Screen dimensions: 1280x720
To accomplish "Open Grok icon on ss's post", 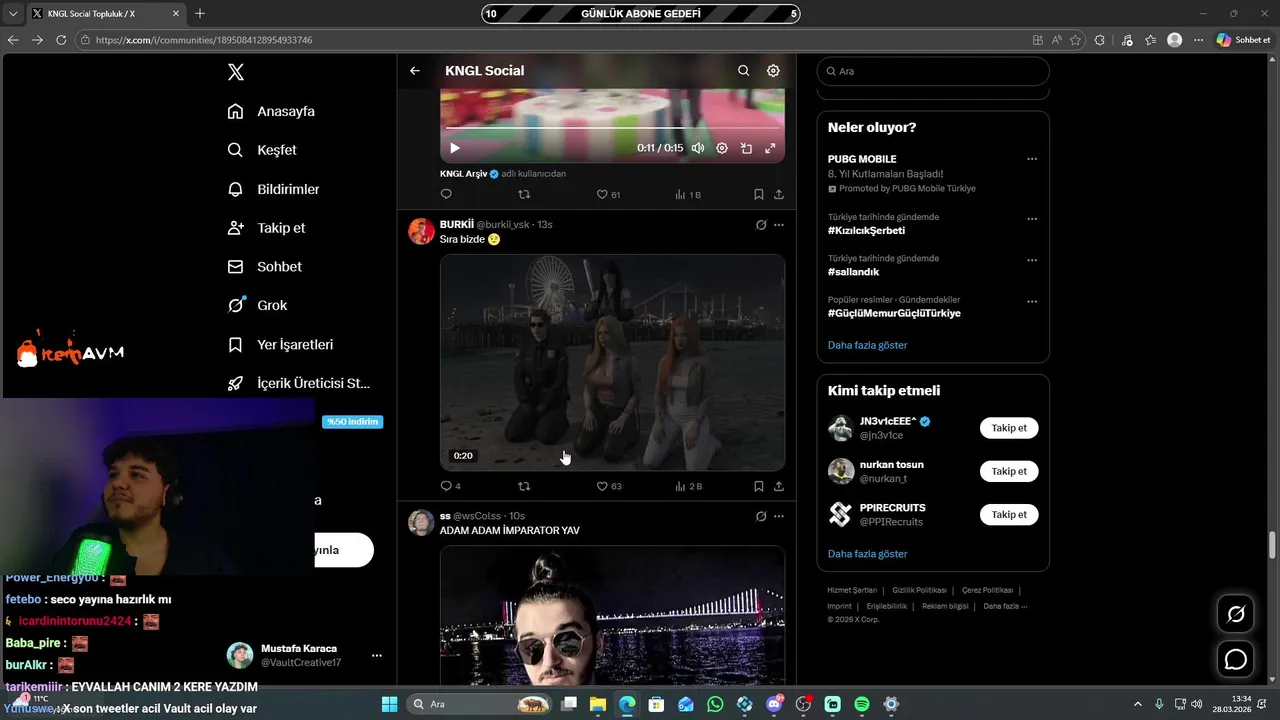I will click(761, 517).
